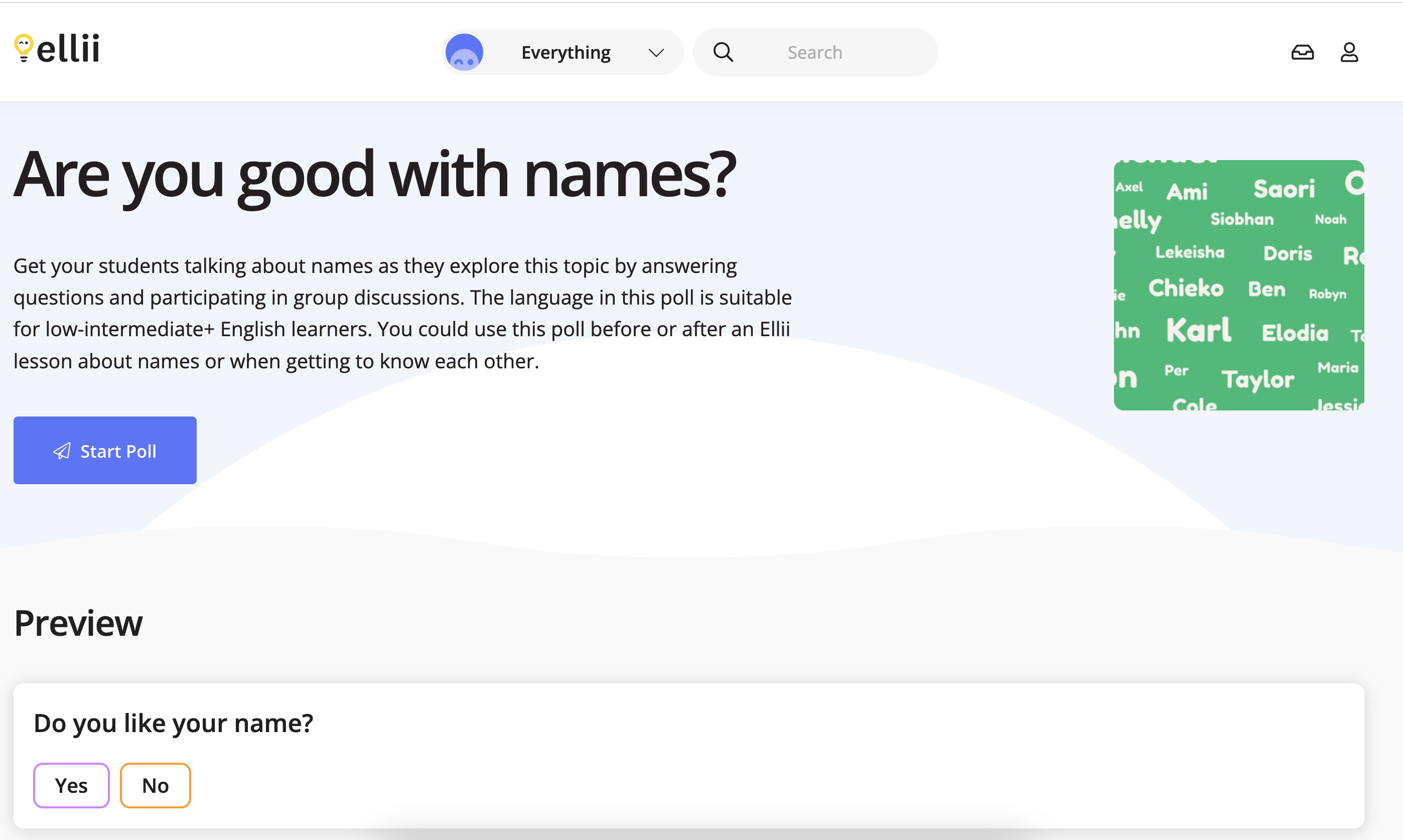Open the content-type selector in the navbar

566,52
